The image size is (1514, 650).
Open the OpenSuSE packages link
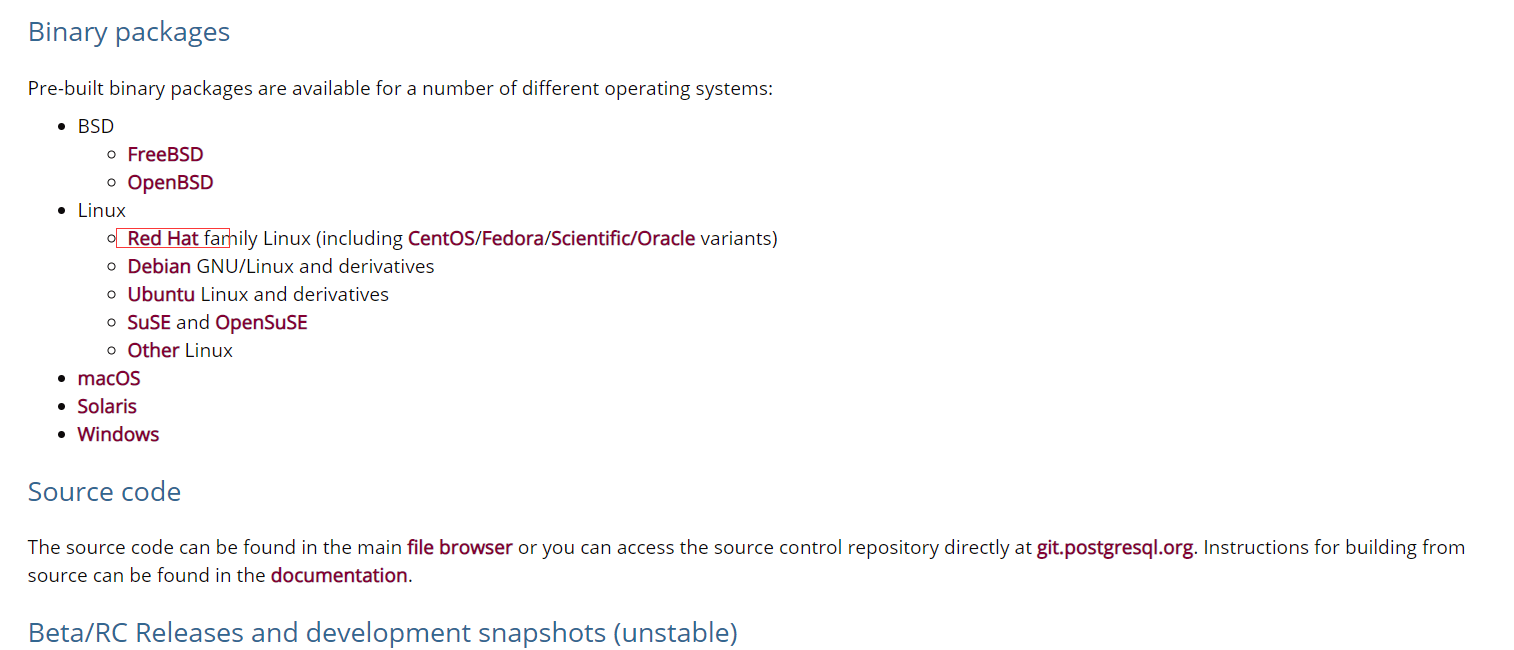261,322
